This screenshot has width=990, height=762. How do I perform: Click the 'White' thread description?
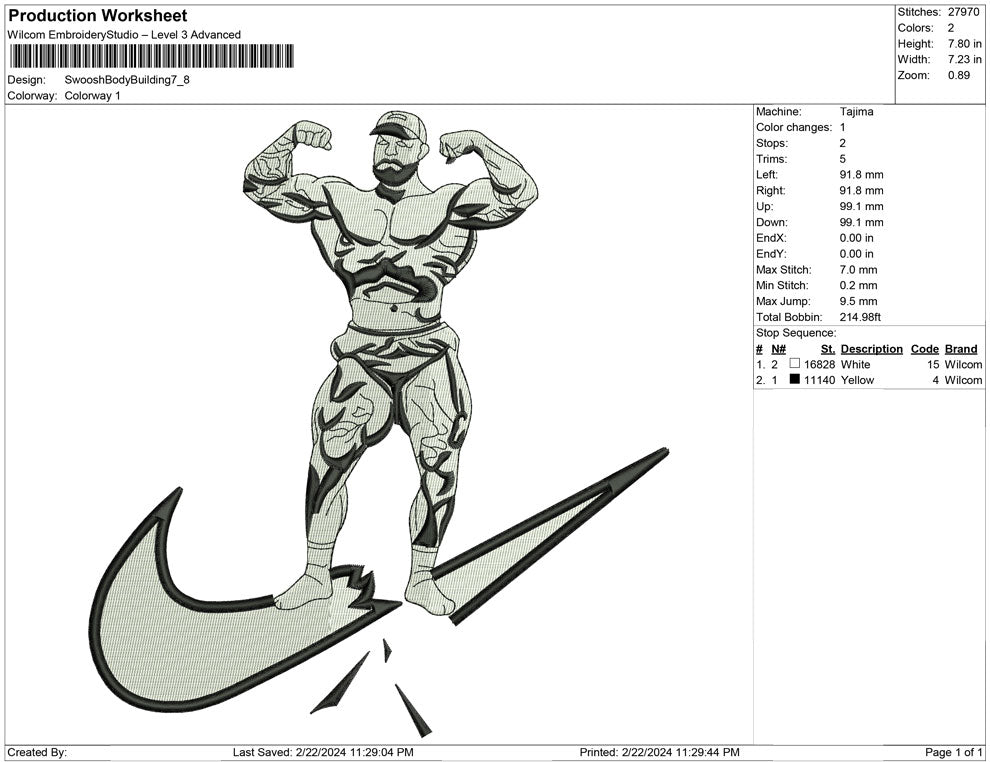tap(856, 364)
